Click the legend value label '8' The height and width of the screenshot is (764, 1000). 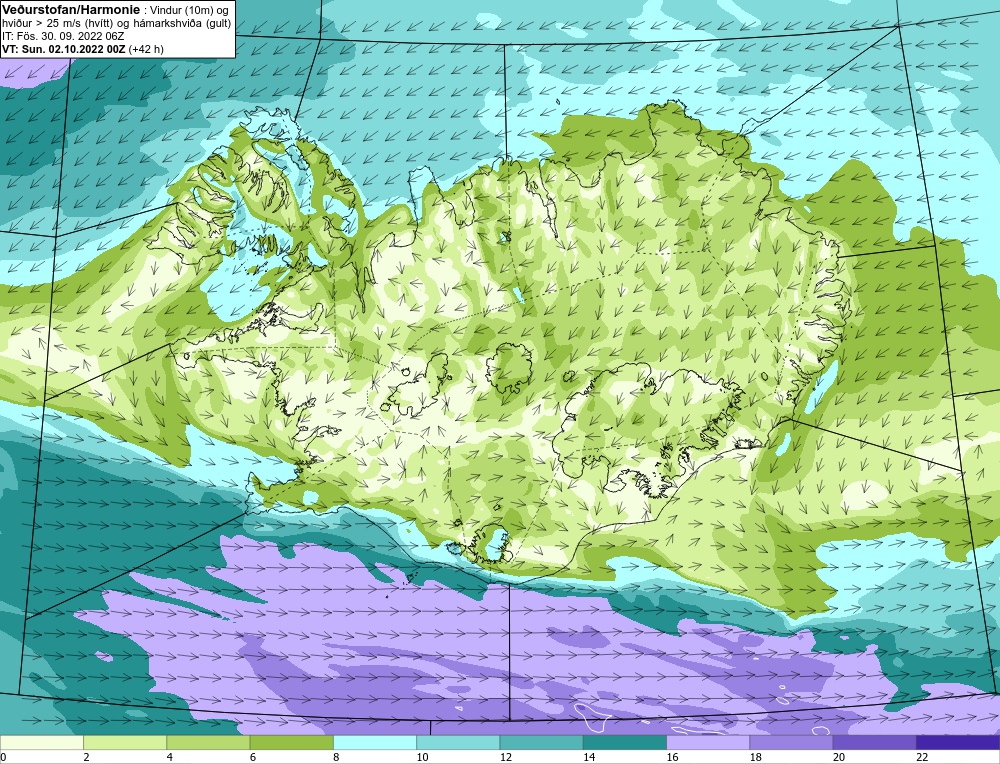(336, 757)
